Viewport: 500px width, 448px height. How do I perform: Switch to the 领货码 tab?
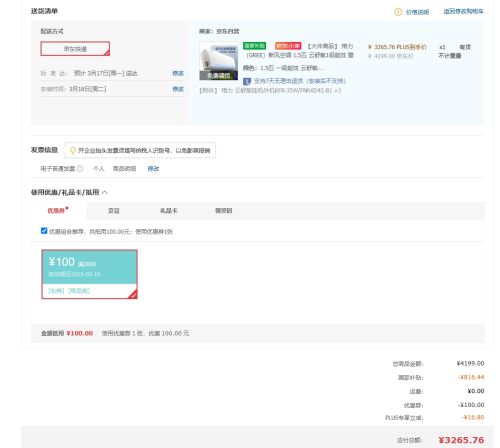tap(224, 211)
